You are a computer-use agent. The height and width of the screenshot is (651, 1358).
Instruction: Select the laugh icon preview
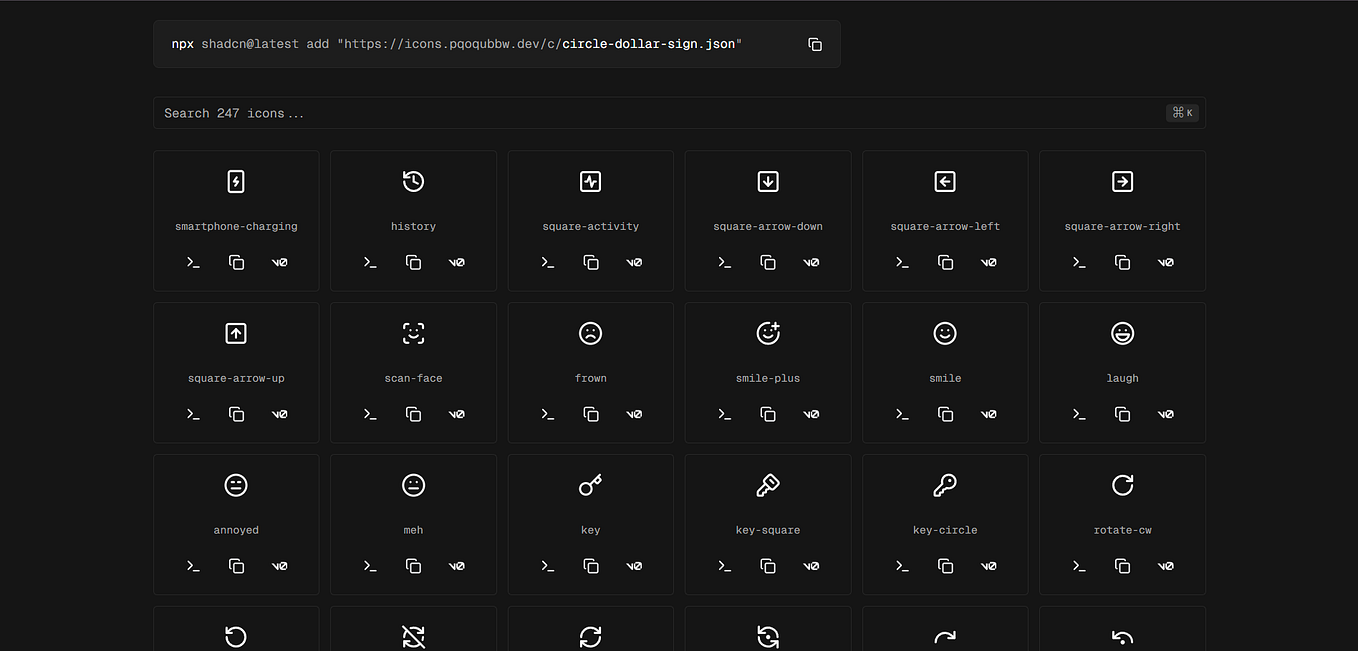1122,333
